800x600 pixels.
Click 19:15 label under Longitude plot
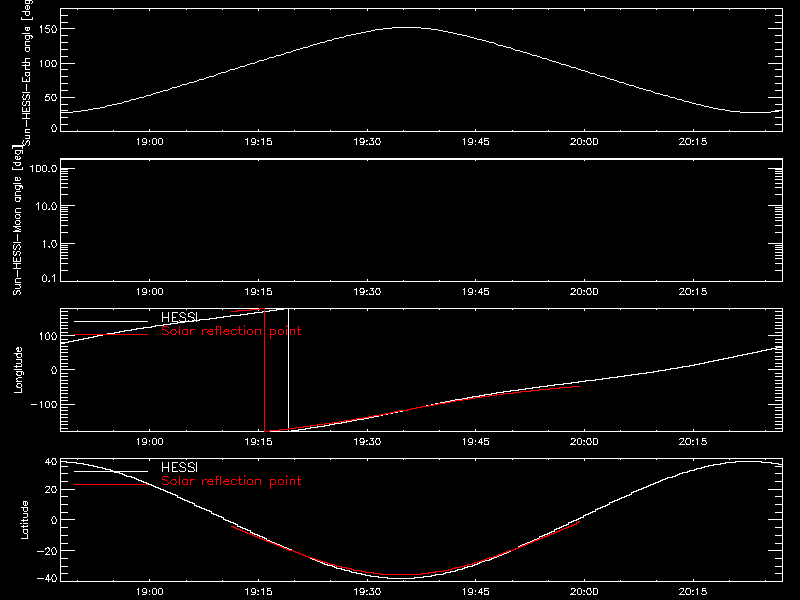pos(258,442)
